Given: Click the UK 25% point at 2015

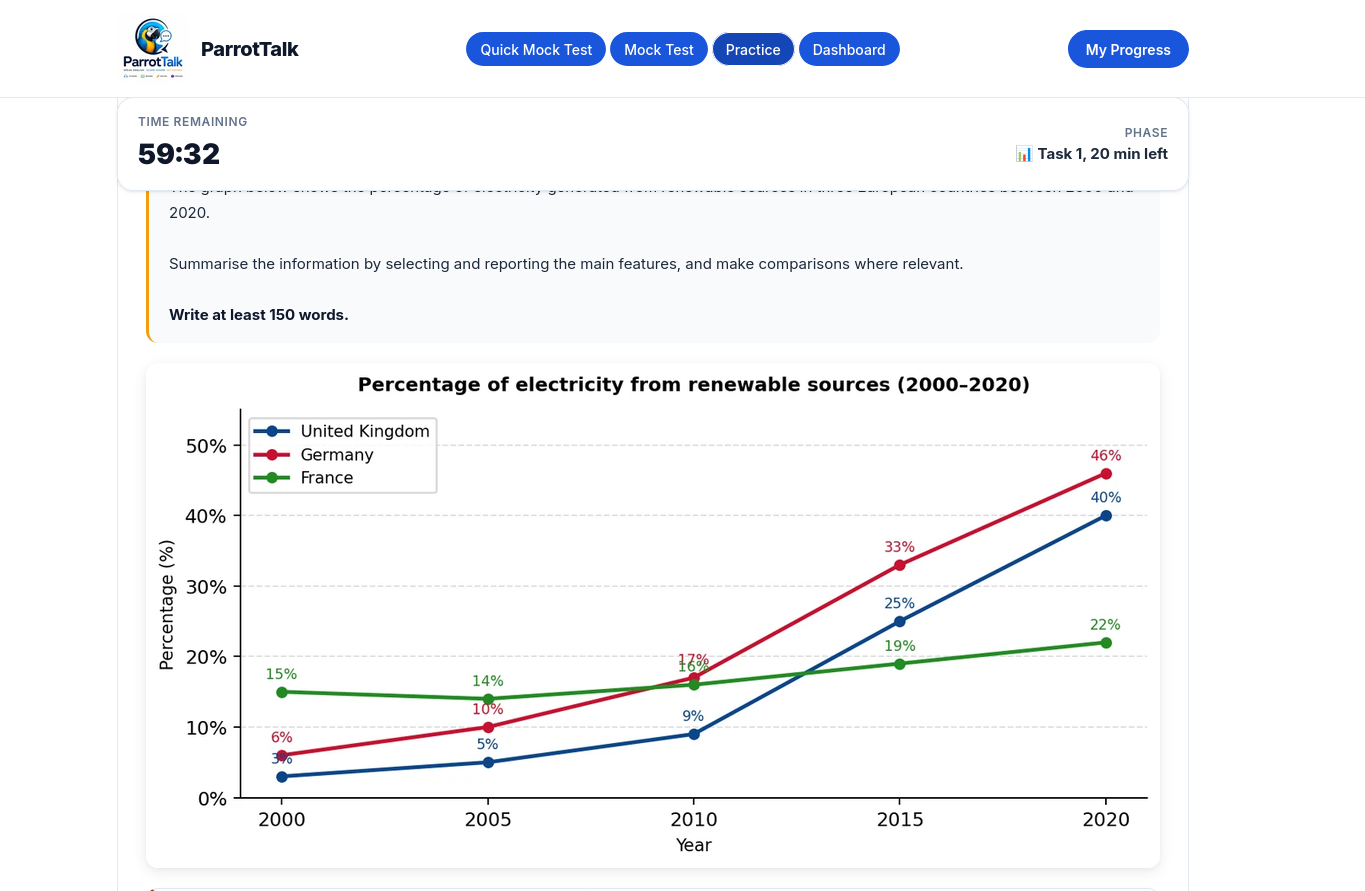Looking at the screenshot, I should [900, 622].
